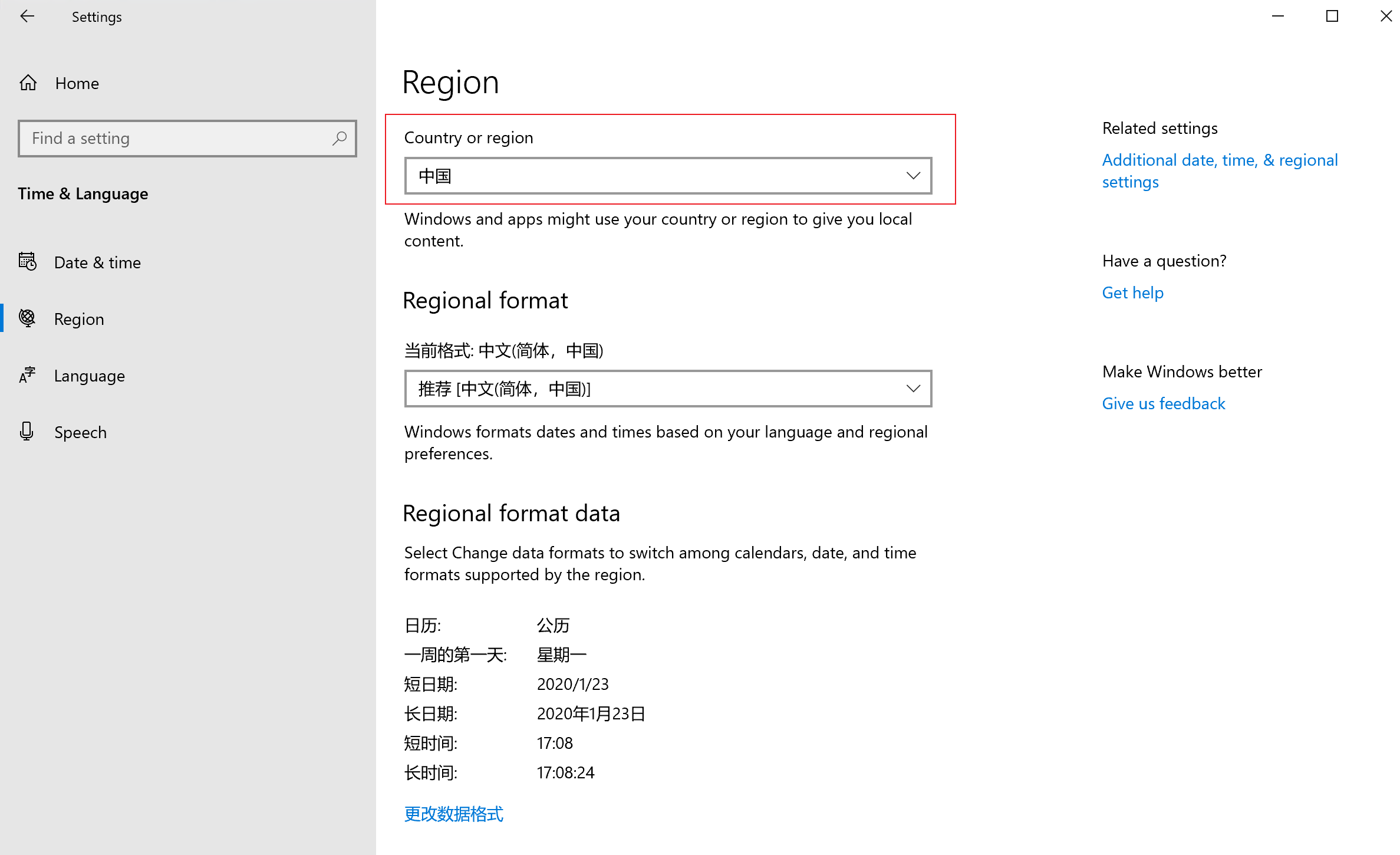This screenshot has width=1400, height=855.
Task: Click the Date & time calendar icon
Action: [27, 262]
